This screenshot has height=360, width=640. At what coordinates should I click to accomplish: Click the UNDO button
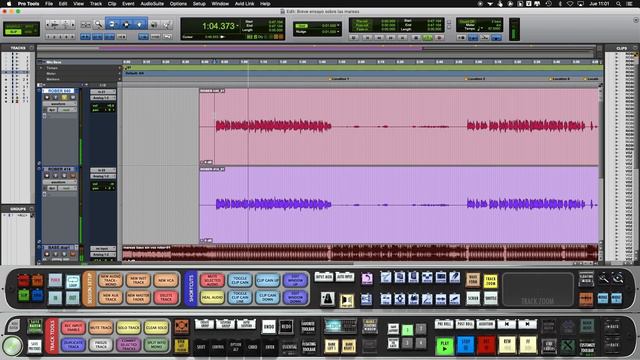[x=269, y=327]
